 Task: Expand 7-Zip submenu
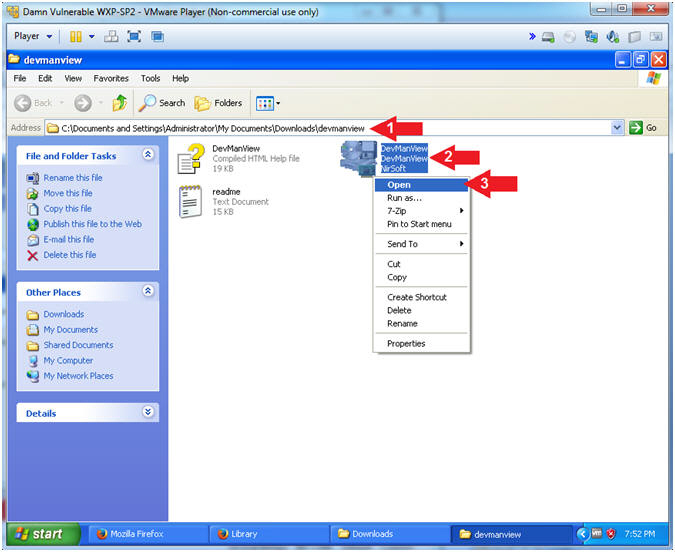(x=421, y=211)
